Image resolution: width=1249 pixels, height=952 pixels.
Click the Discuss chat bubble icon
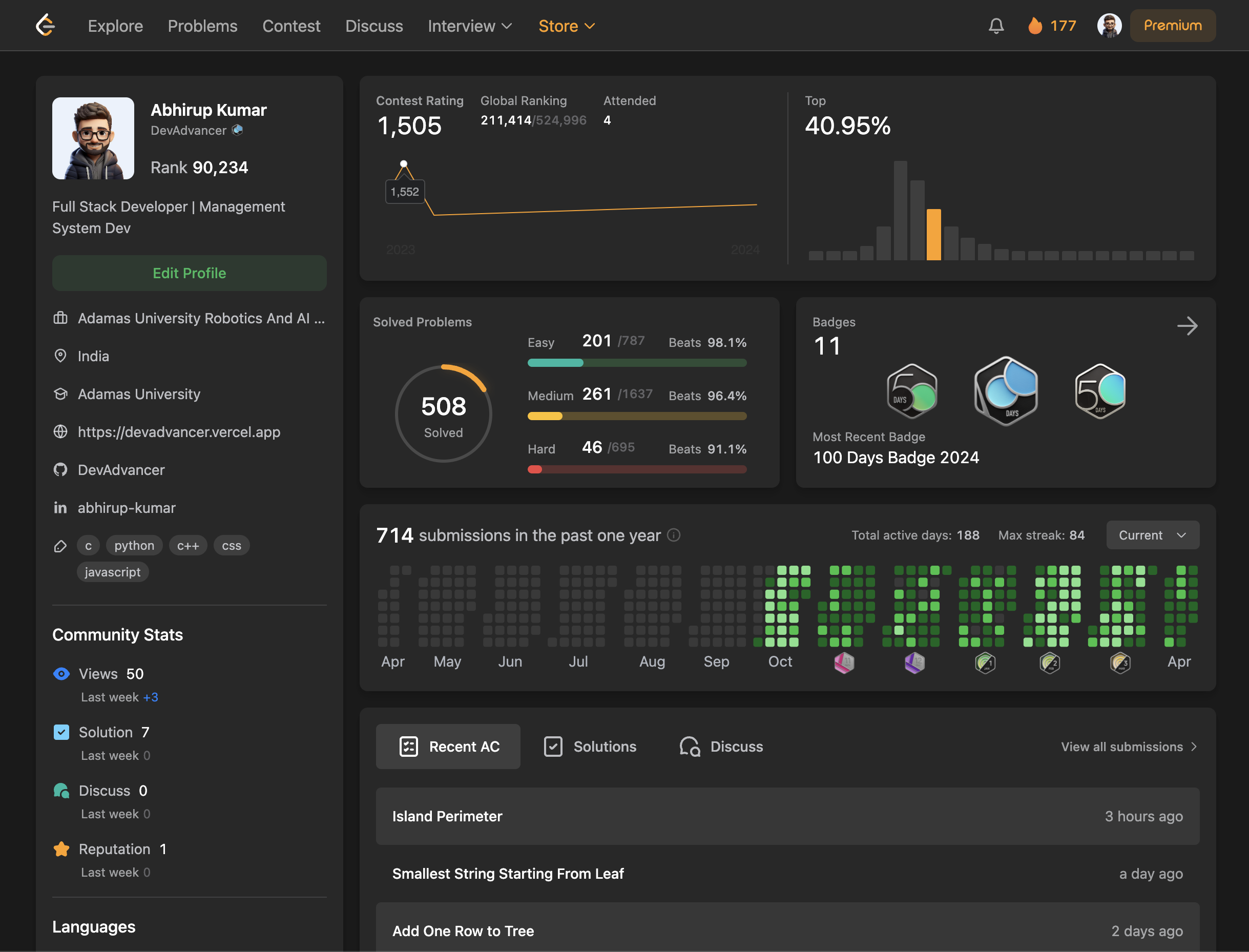[61, 791]
